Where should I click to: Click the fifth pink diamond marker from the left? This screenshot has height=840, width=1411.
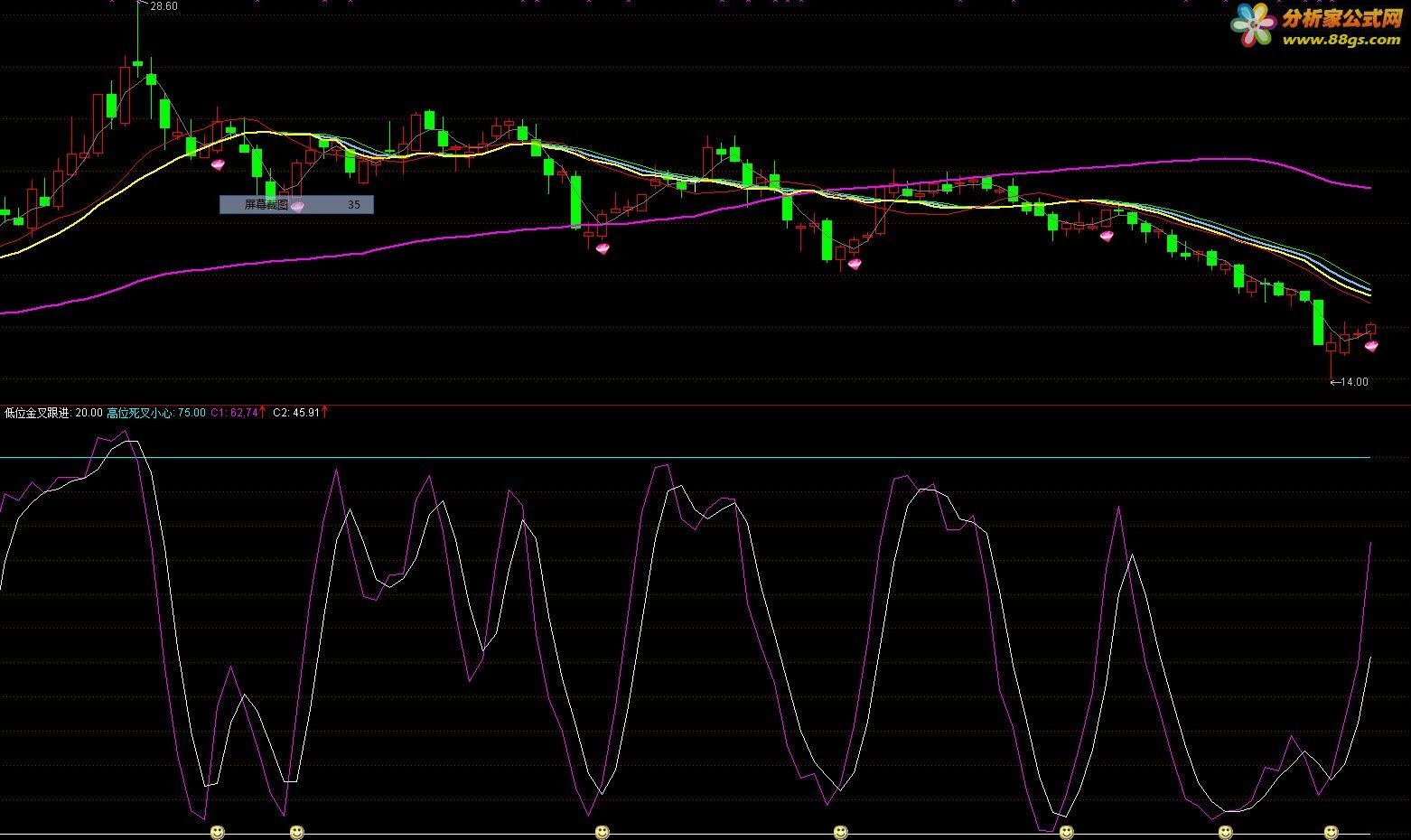pos(1107,235)
